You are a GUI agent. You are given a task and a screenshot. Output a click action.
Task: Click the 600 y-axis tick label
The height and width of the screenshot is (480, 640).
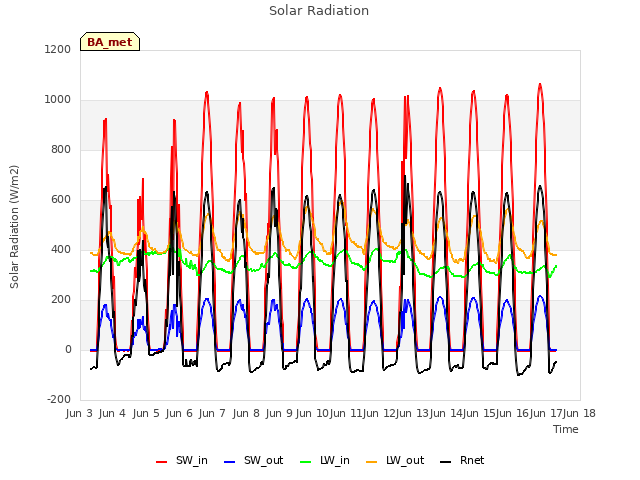61,200
